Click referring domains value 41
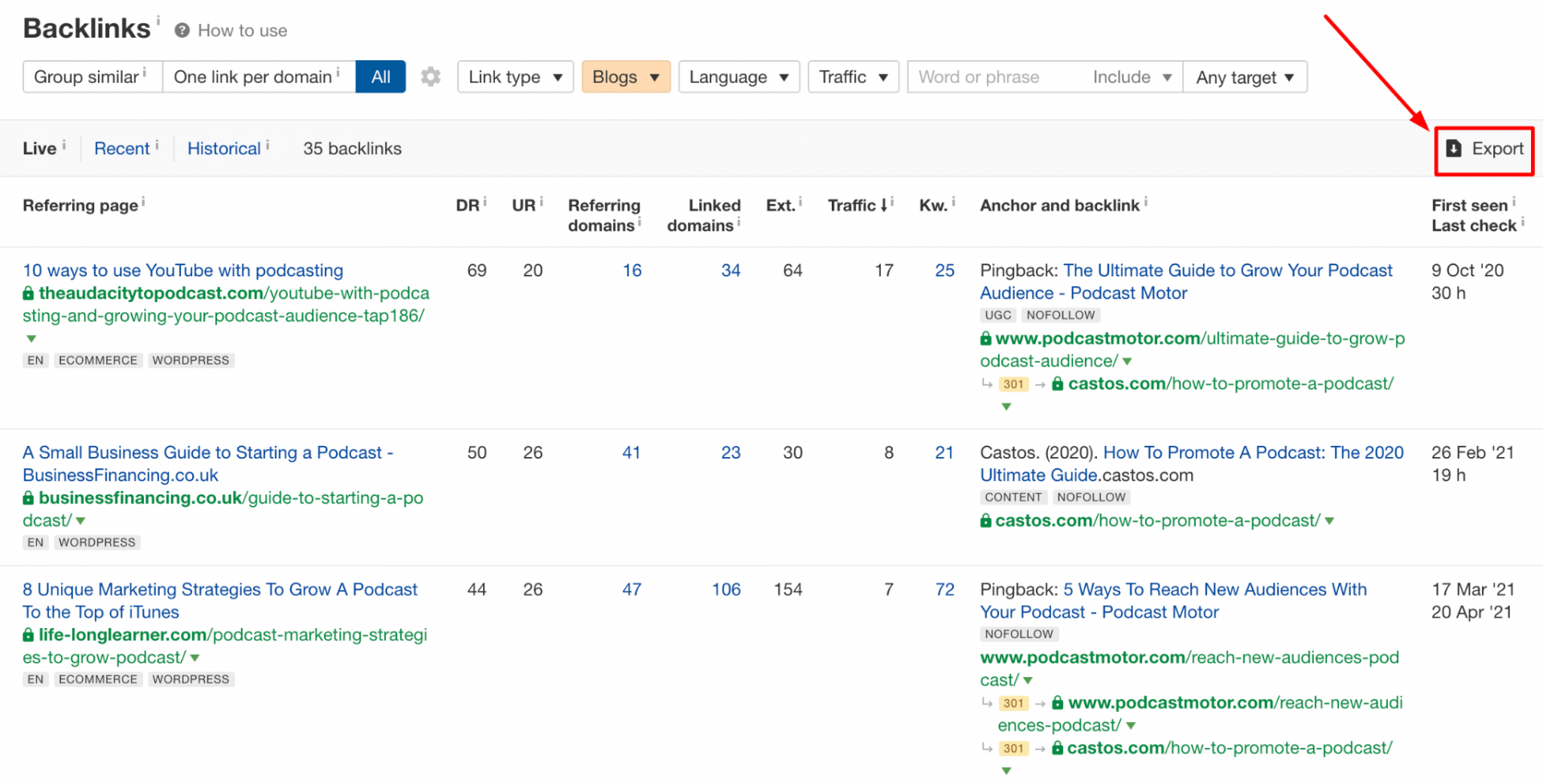 [x=631, y=453]
